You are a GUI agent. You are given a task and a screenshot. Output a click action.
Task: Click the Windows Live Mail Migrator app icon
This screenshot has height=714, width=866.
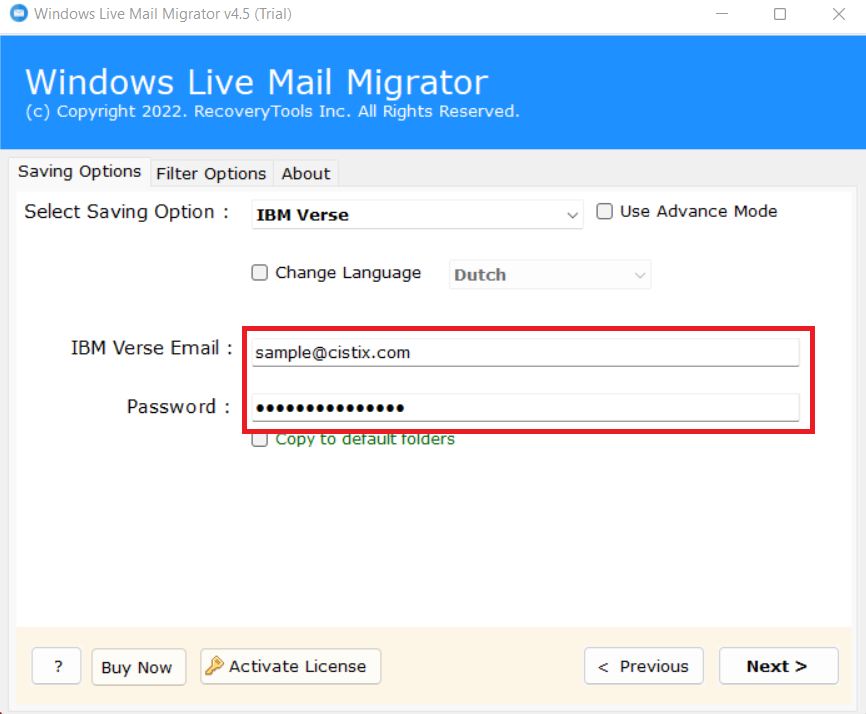19,13
